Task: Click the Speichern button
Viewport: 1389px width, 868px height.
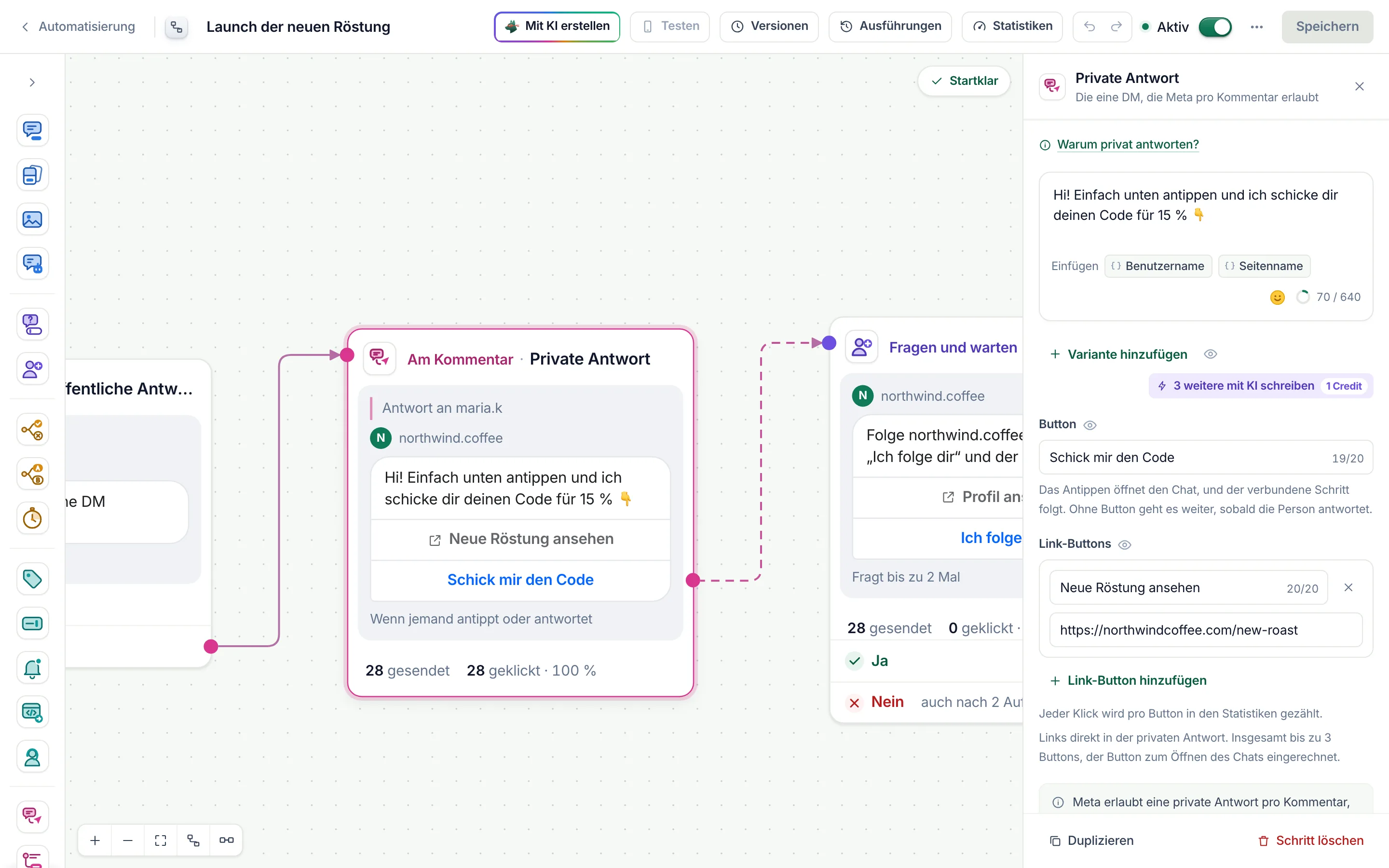Action: pos(1327,27)
